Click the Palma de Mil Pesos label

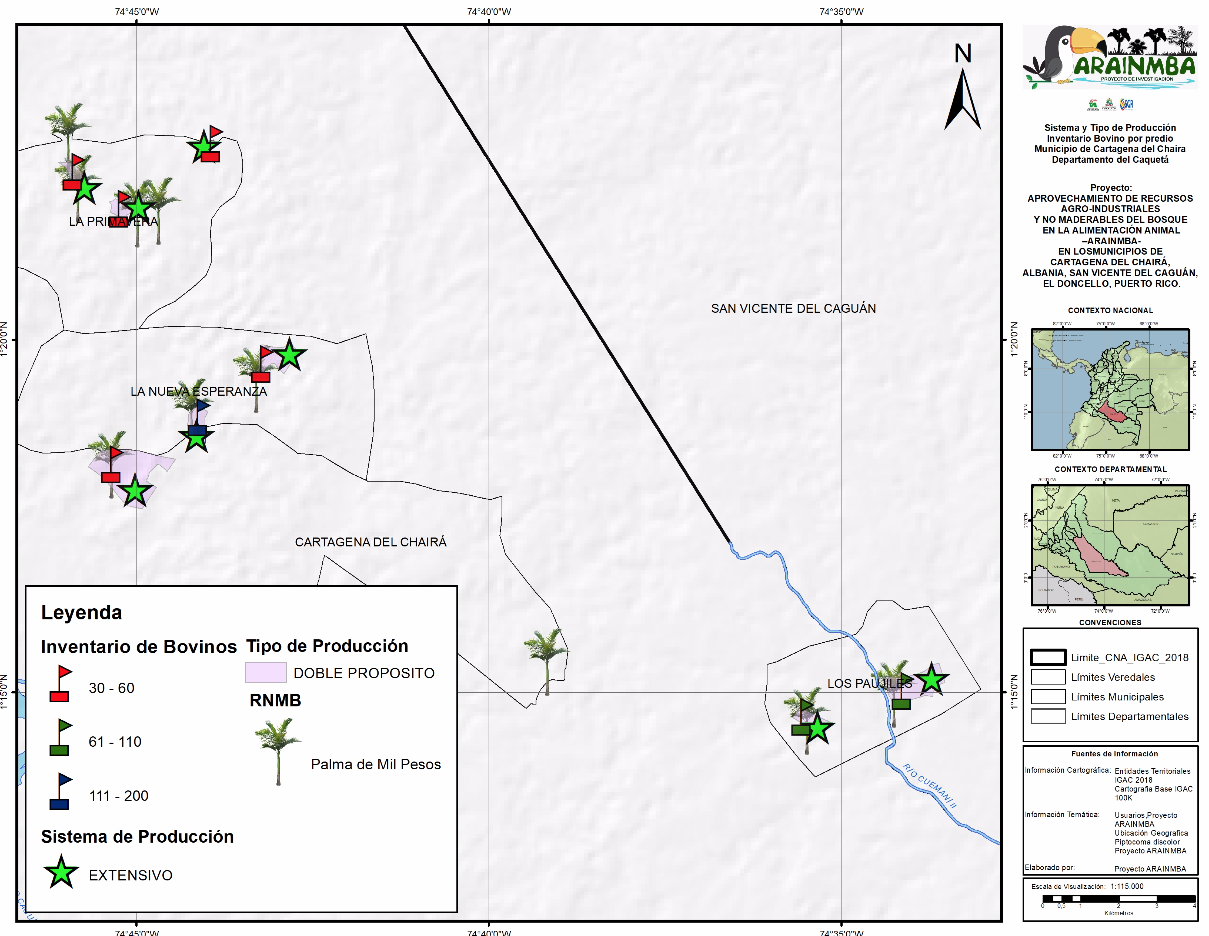pos(376,765)
